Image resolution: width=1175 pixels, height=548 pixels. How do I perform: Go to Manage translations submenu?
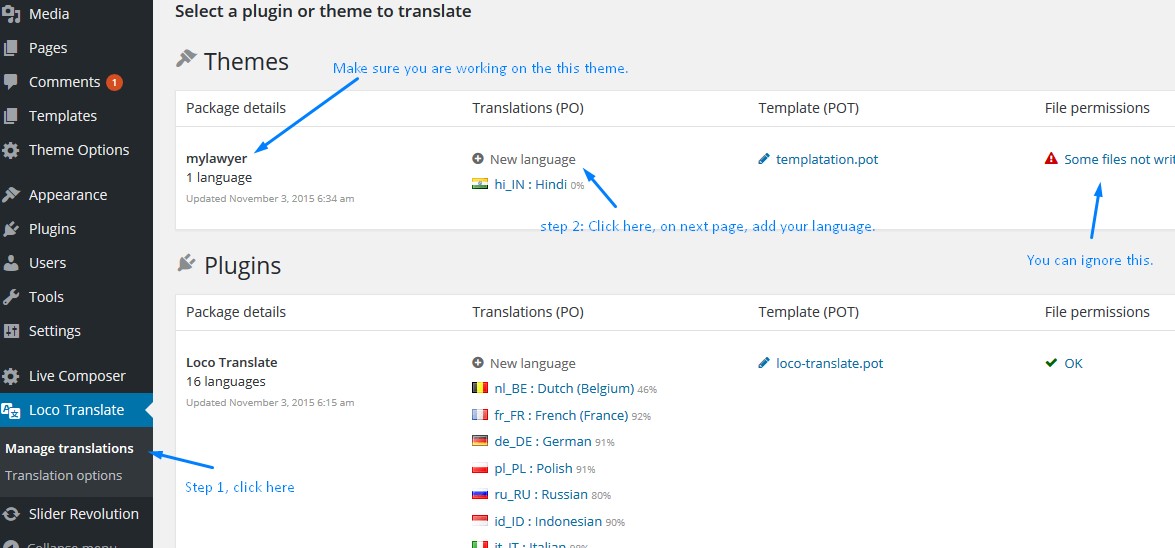pos(69,448)
